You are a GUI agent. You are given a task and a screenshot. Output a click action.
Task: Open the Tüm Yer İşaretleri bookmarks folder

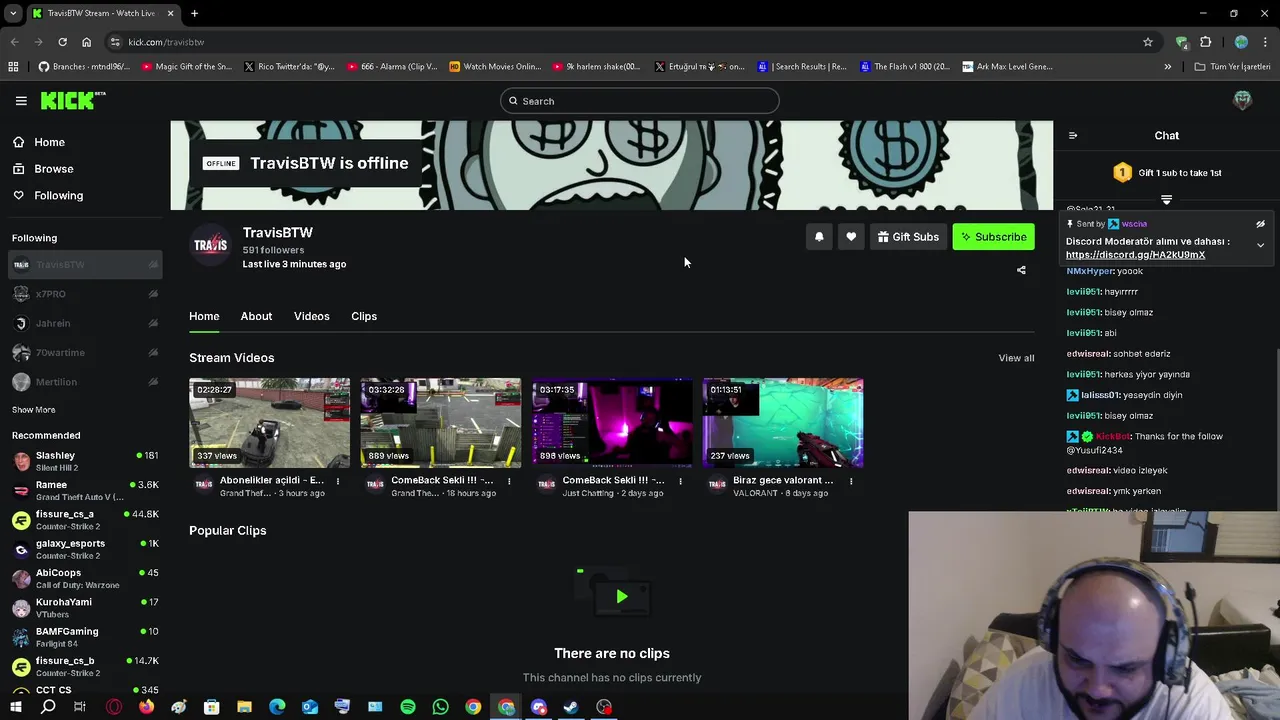click(x=1232, y=67)
